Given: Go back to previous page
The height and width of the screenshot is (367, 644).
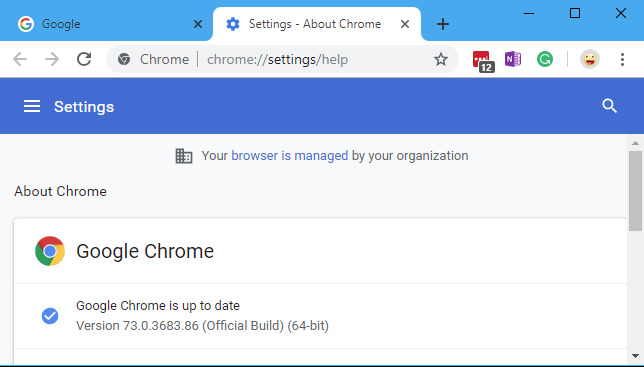Looking at the screenshot, I should (20, 60).
